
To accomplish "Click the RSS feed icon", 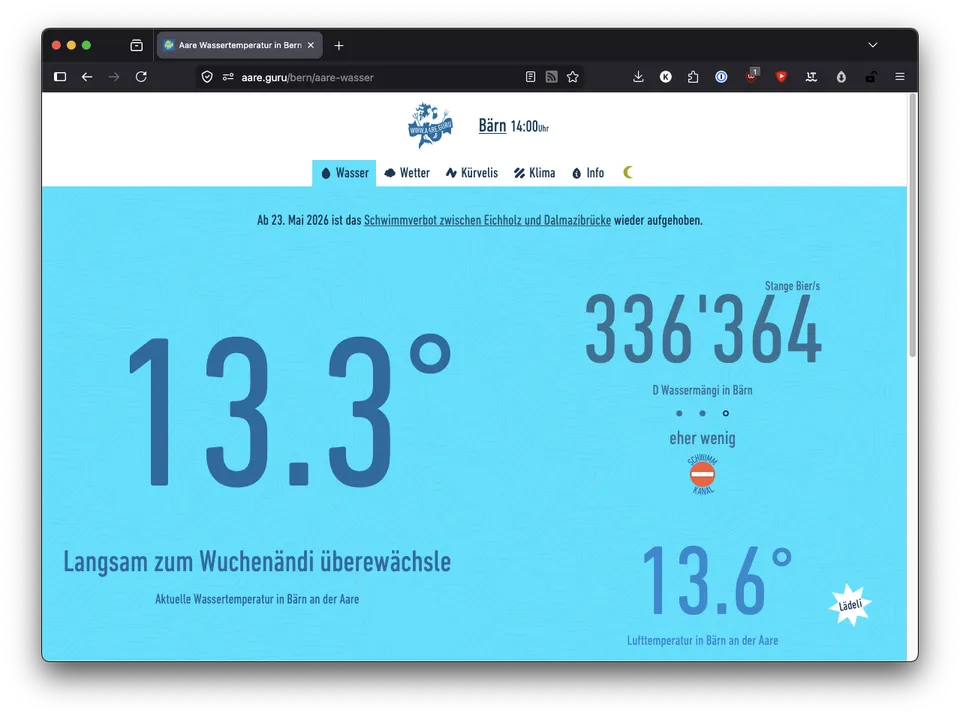I will pyautogui.click(x=552, y=77).
